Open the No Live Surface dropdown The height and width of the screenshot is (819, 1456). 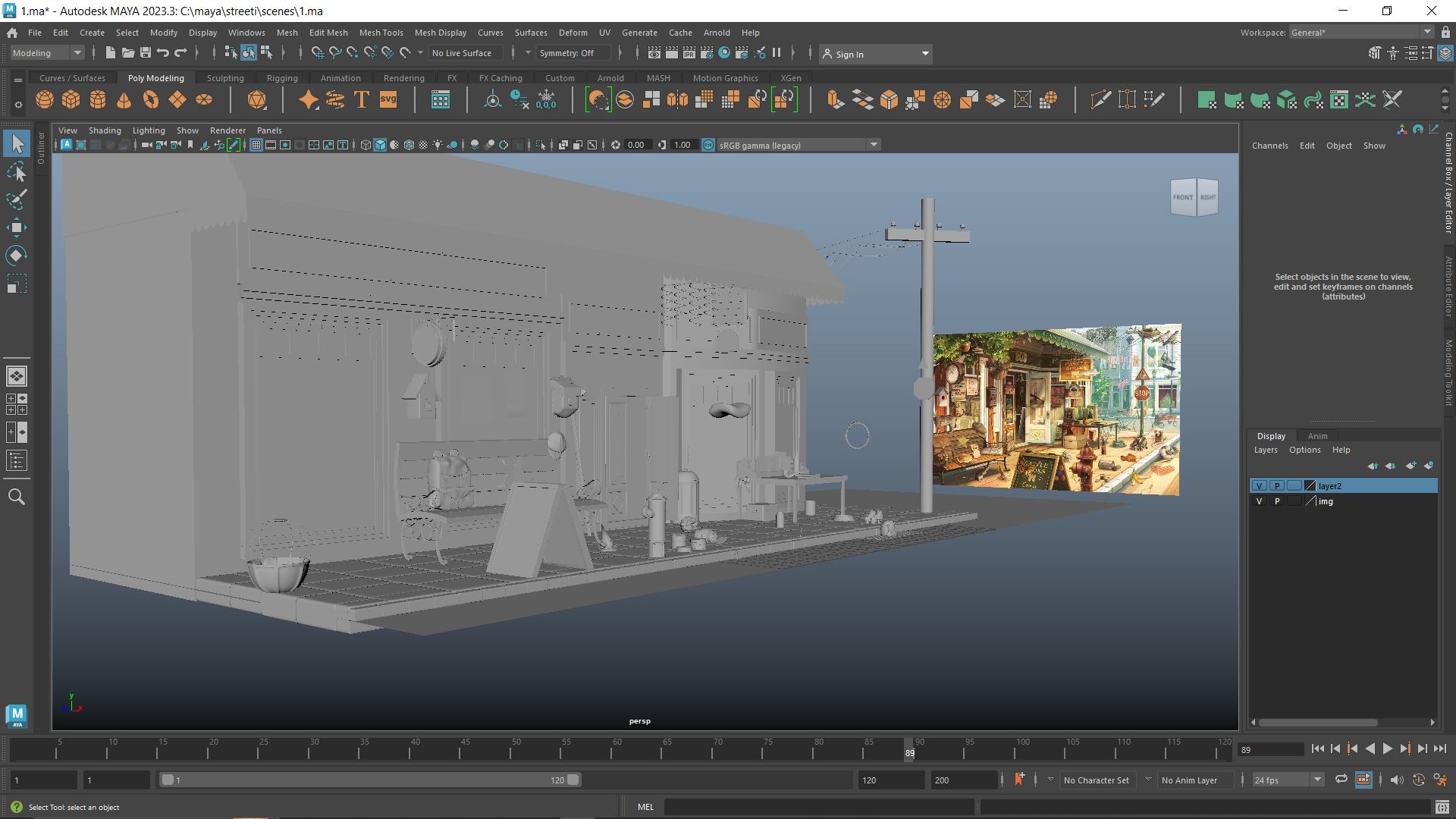click(x=465, y=52)
